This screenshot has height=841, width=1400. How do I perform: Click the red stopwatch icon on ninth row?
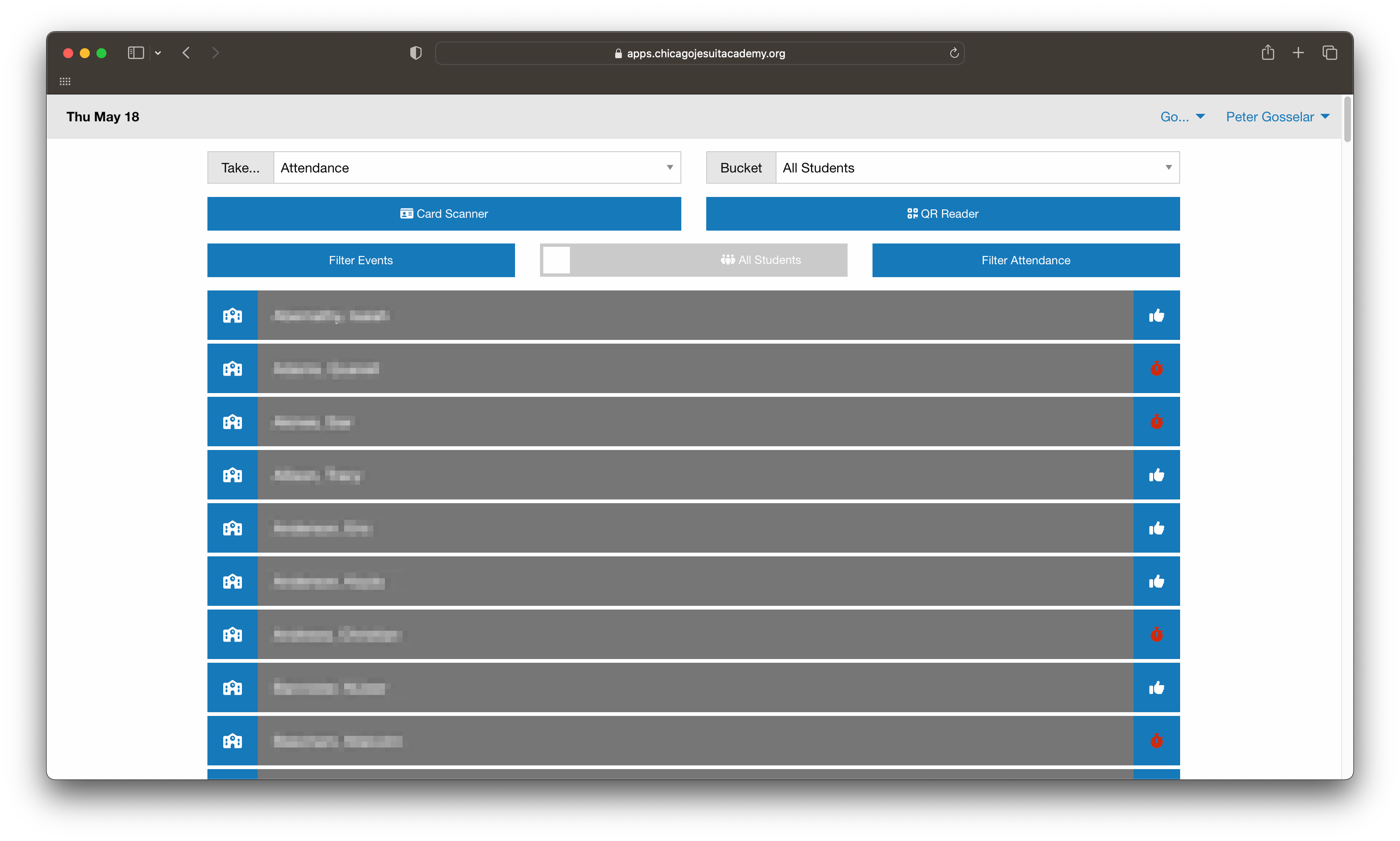(1156, 741)
